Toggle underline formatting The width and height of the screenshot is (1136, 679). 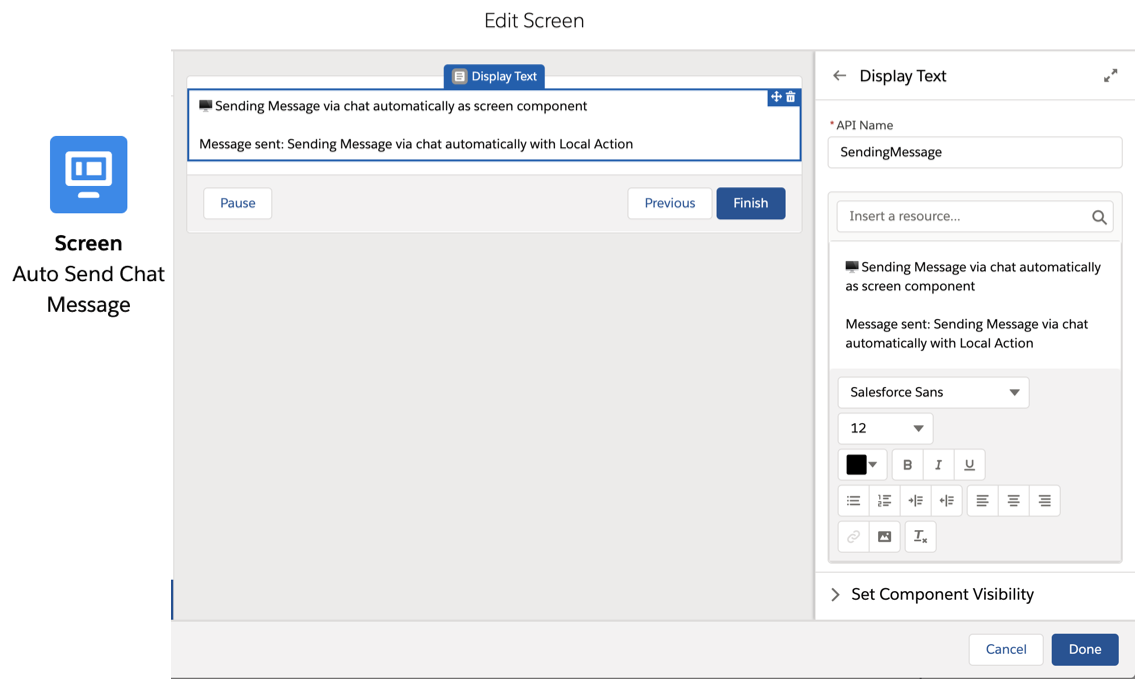click(x=968, y=464)
